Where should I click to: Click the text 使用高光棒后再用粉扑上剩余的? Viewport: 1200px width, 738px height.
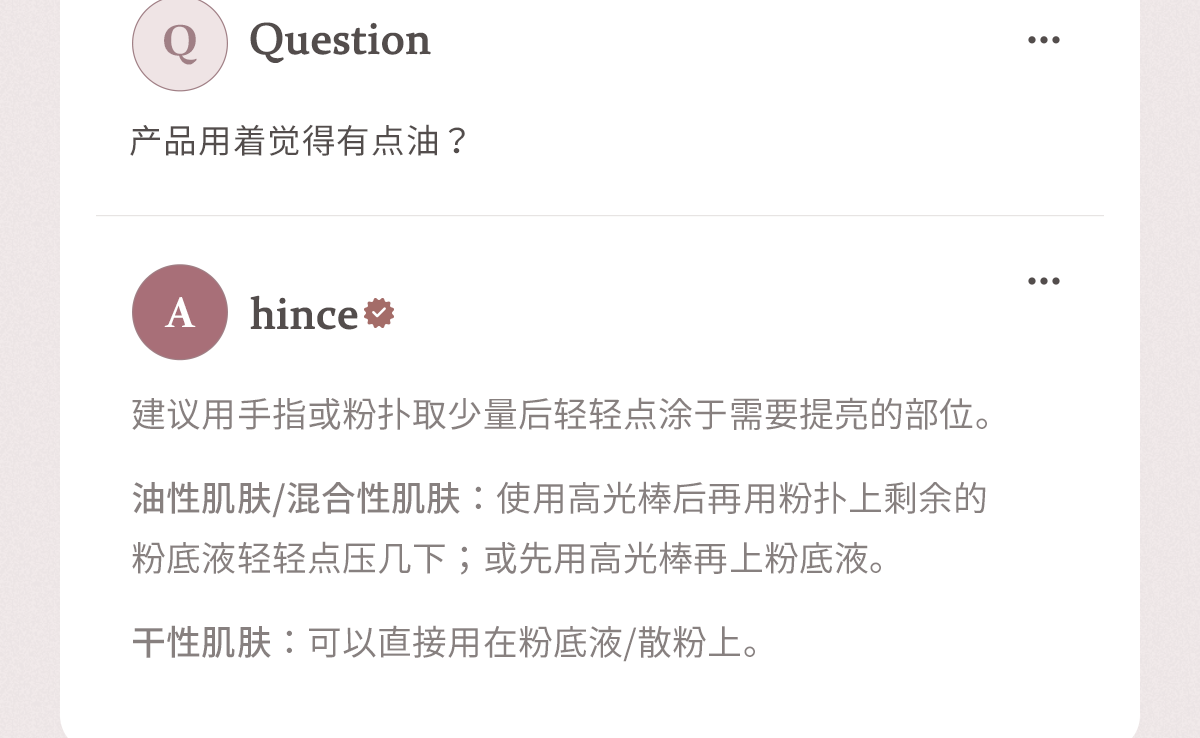coord(741,498)
